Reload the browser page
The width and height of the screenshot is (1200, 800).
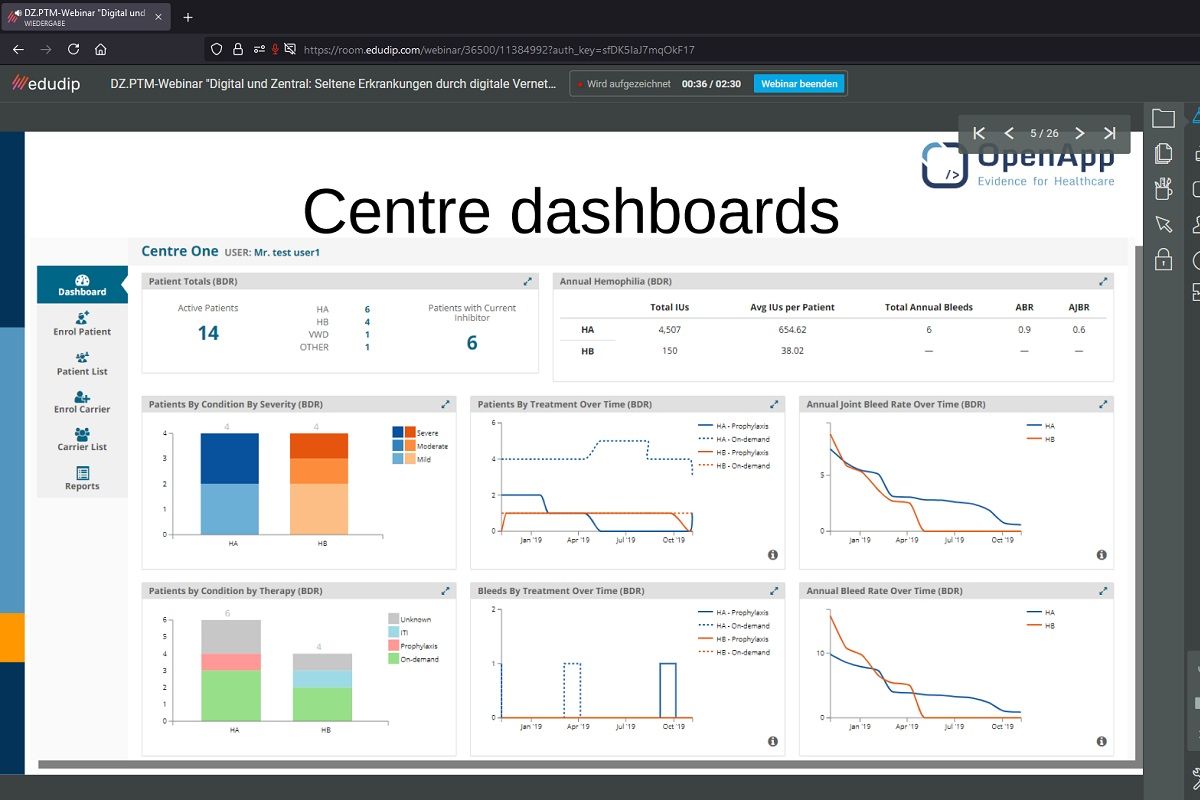click(73, 49)
